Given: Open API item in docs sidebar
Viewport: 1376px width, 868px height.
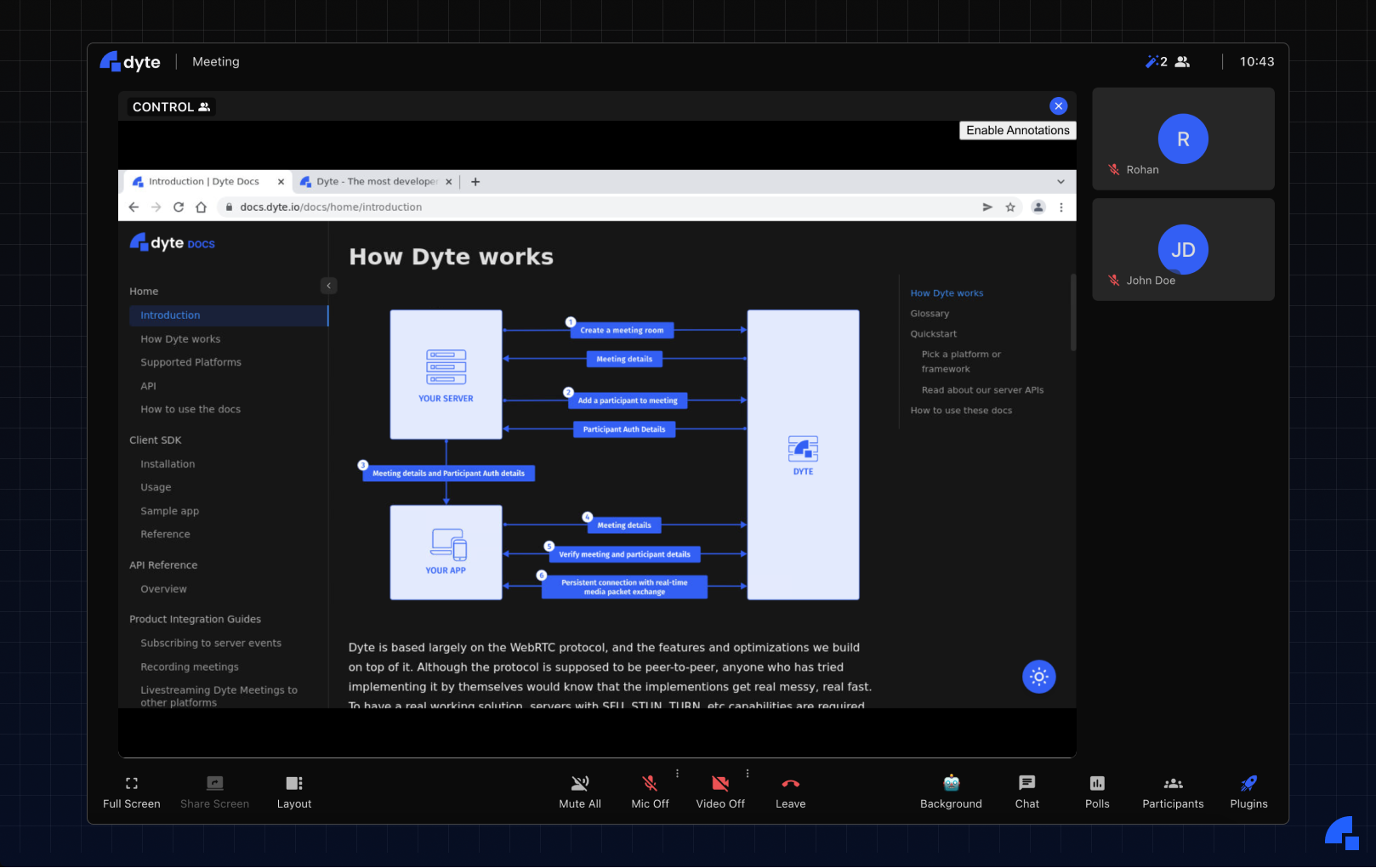Looking at the screenshot, I should 148,386.
